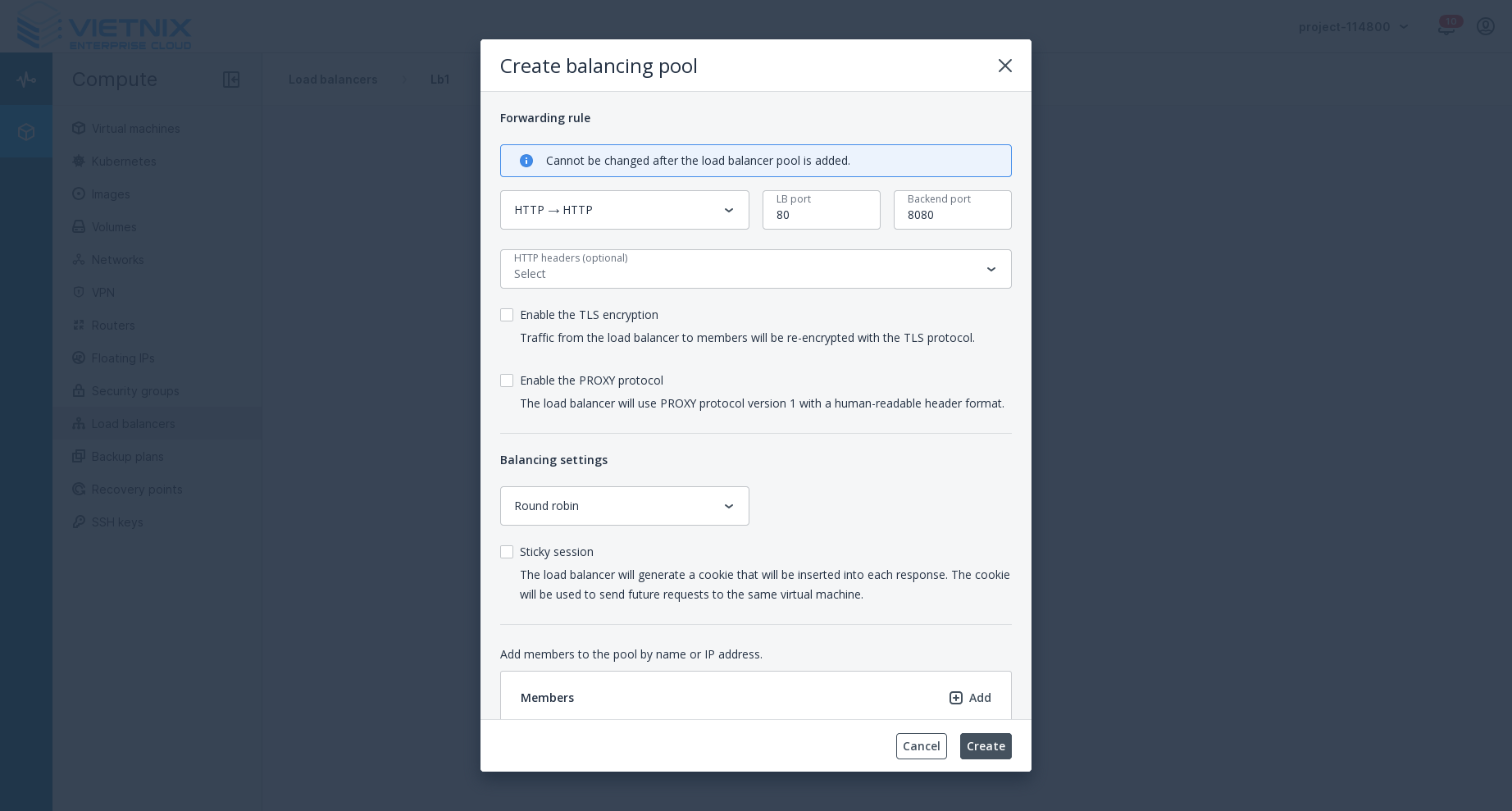Click the monitoring pulse icon in left rail
This screenshot has width=1512, height=811.
(26, 80)
